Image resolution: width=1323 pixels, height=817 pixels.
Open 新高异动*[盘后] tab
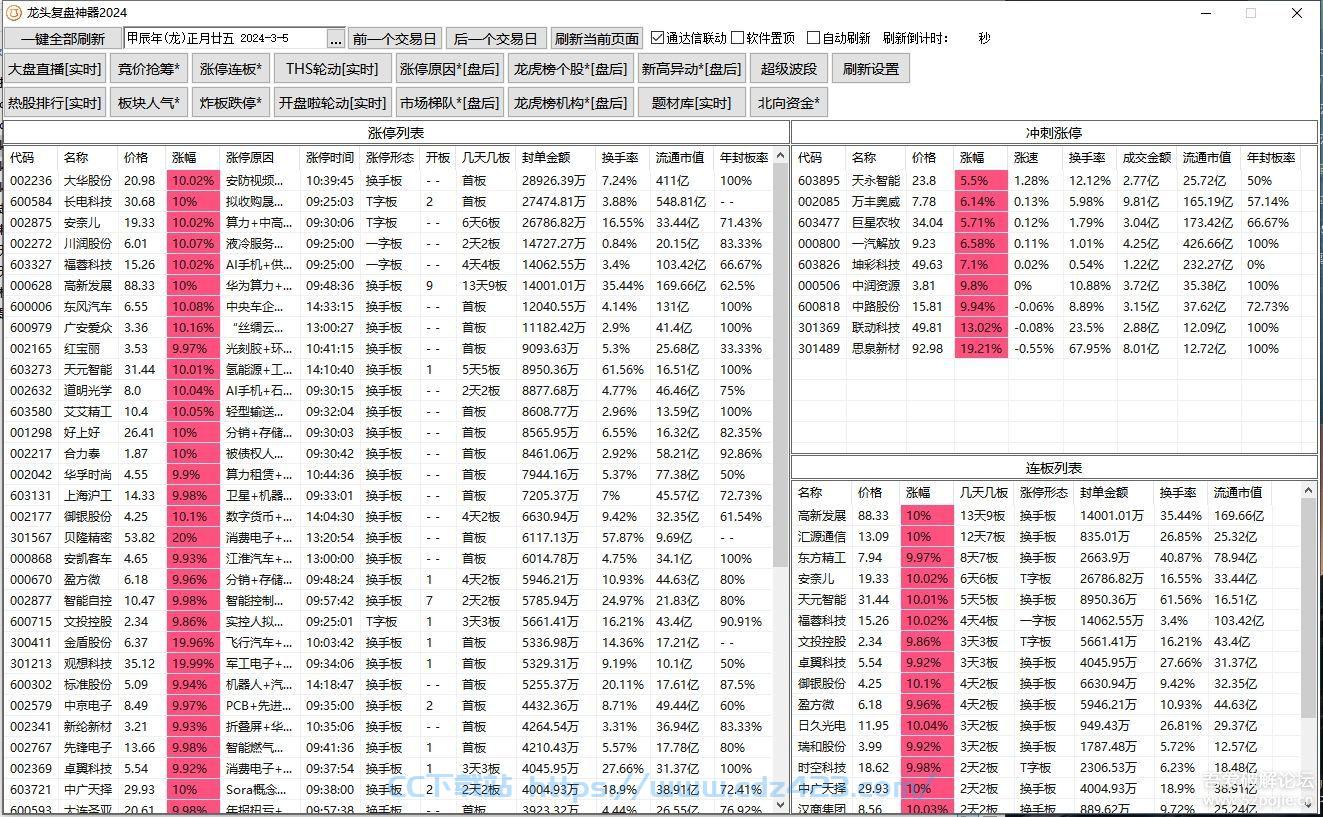(691, 69)
